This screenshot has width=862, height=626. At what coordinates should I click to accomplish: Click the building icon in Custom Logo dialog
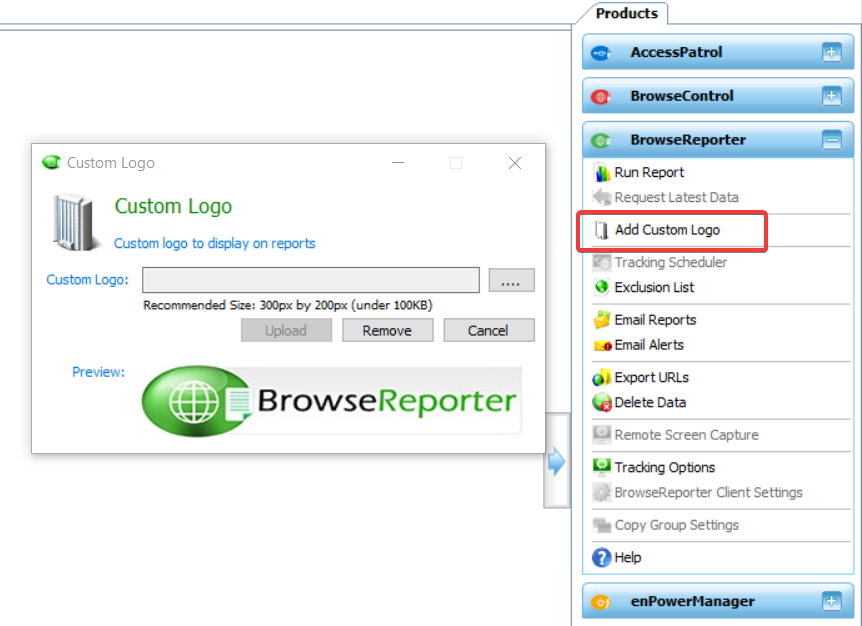75,223
